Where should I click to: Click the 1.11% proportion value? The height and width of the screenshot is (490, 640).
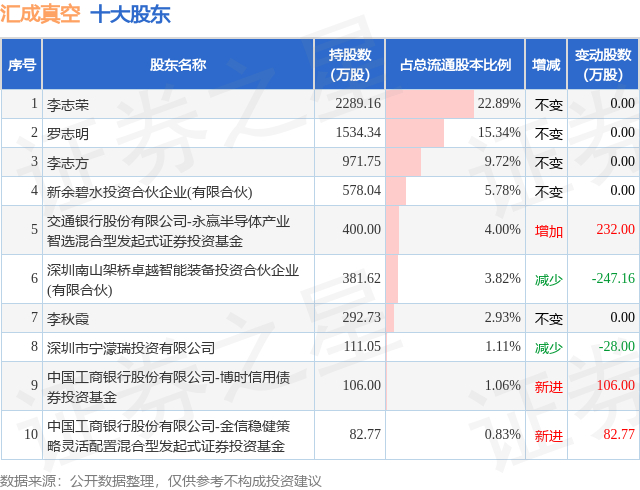503,346
